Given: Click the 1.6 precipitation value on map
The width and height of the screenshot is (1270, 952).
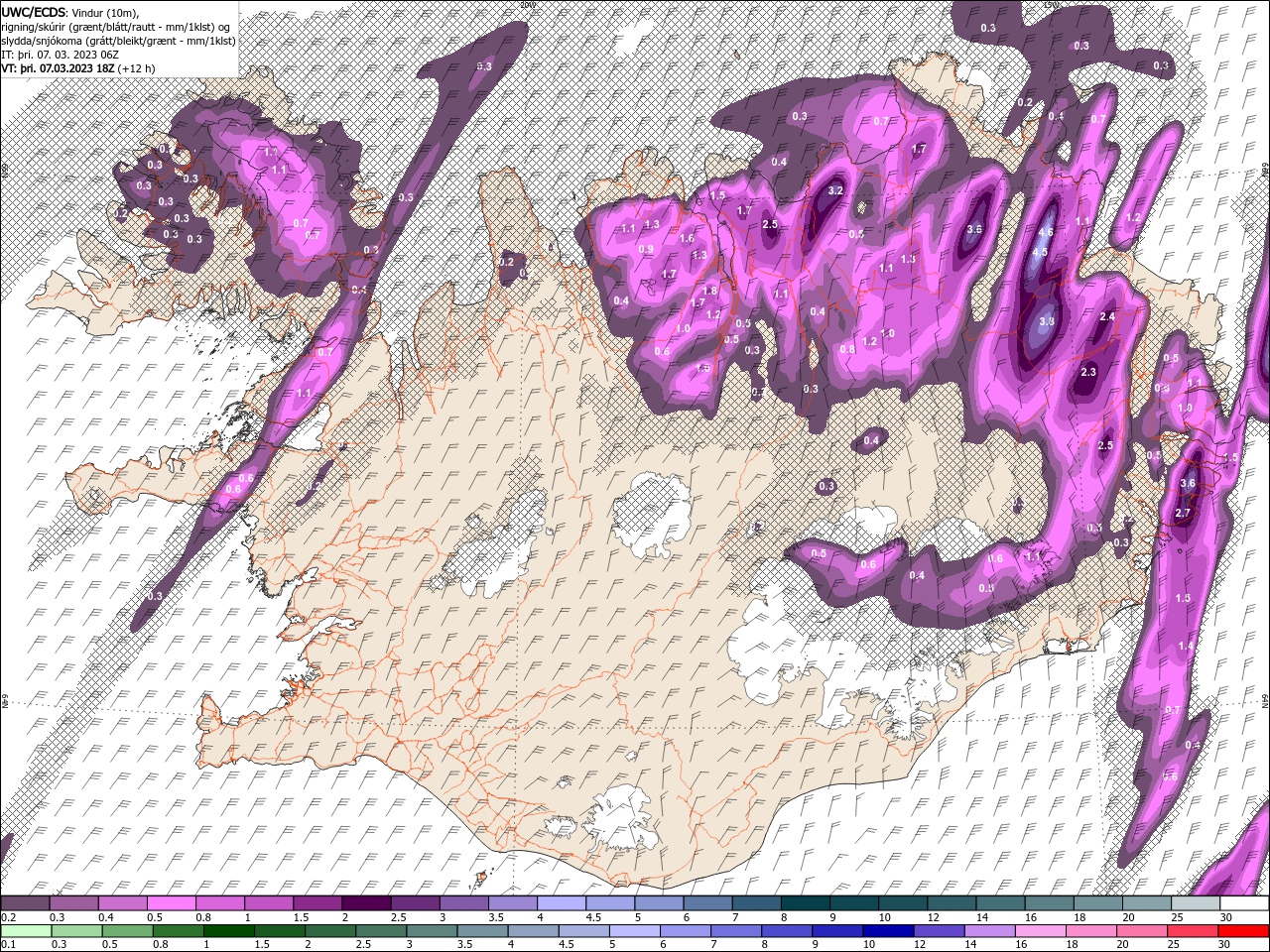Looking at the screenshot, I should coord(687,238).
